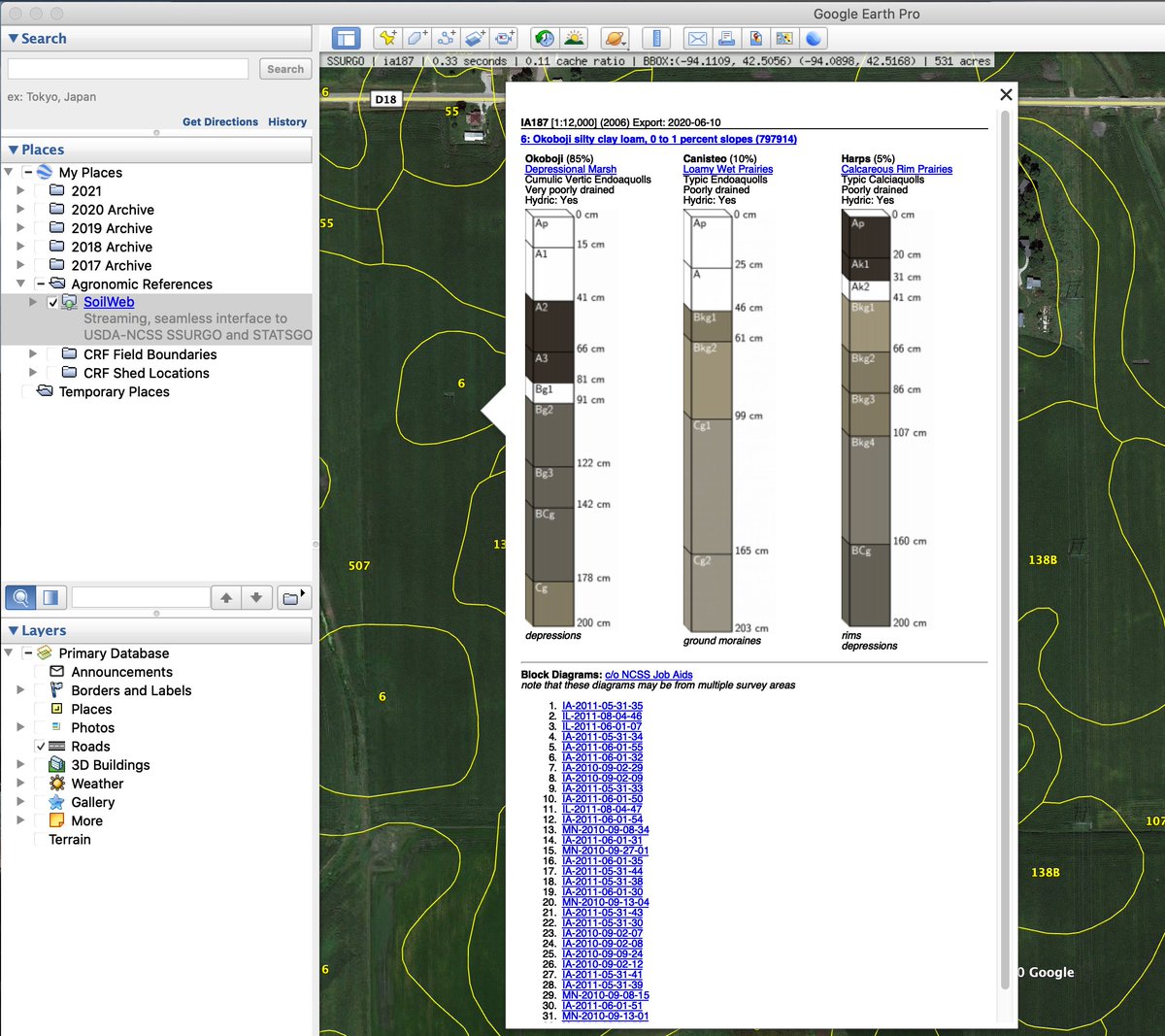This screenshot has width=1165, height=1036.
Task: Expand the CRF Field Boundaries folder
Action: 33,354
